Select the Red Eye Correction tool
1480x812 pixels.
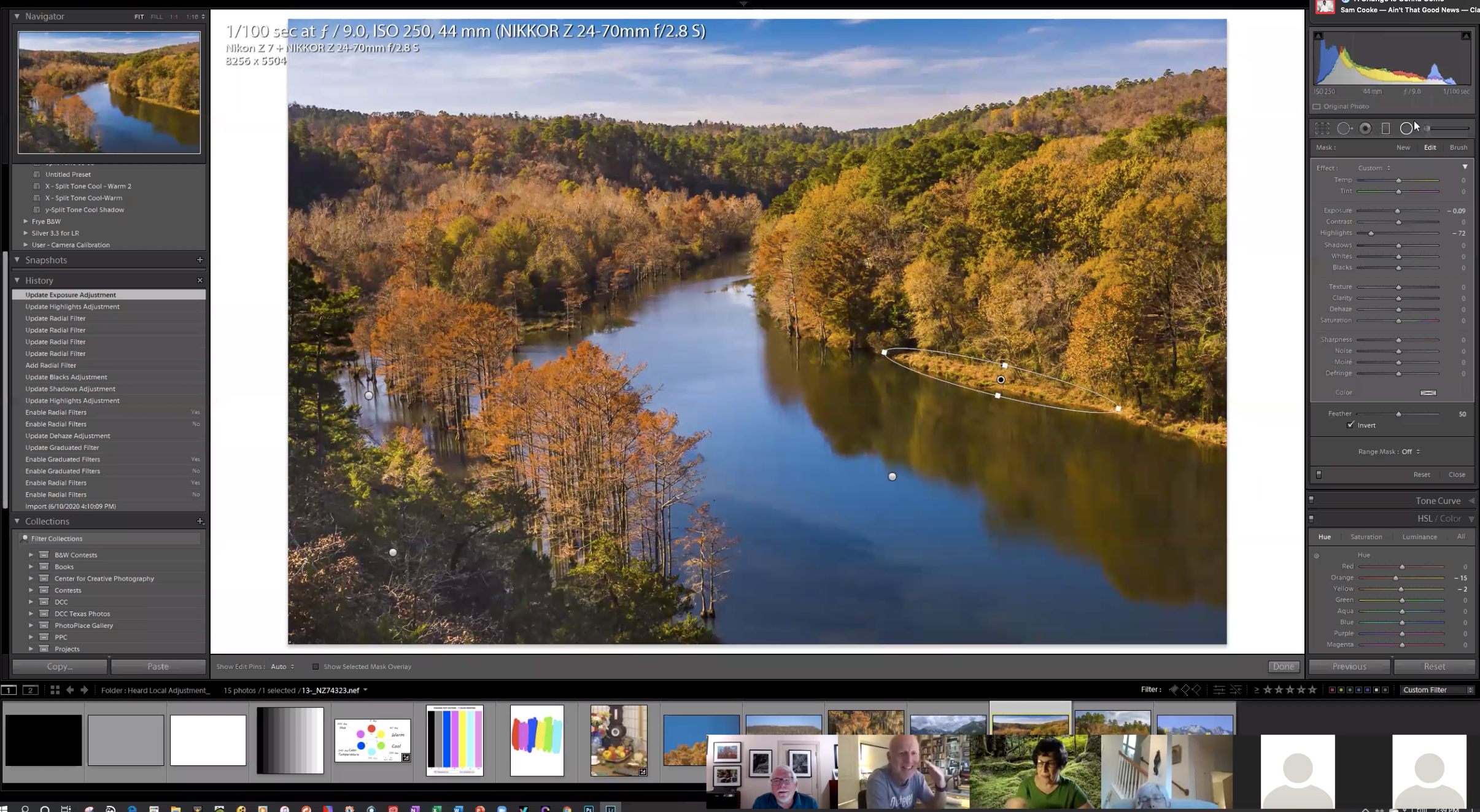coord(1365,128)
